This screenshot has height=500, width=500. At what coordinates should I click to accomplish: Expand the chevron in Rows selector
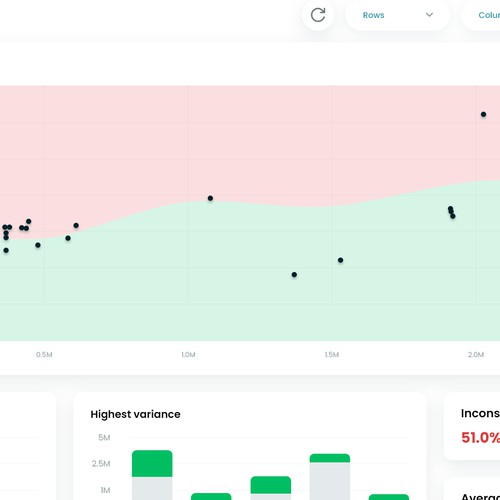pyautogui.click(x=429, y=15)
